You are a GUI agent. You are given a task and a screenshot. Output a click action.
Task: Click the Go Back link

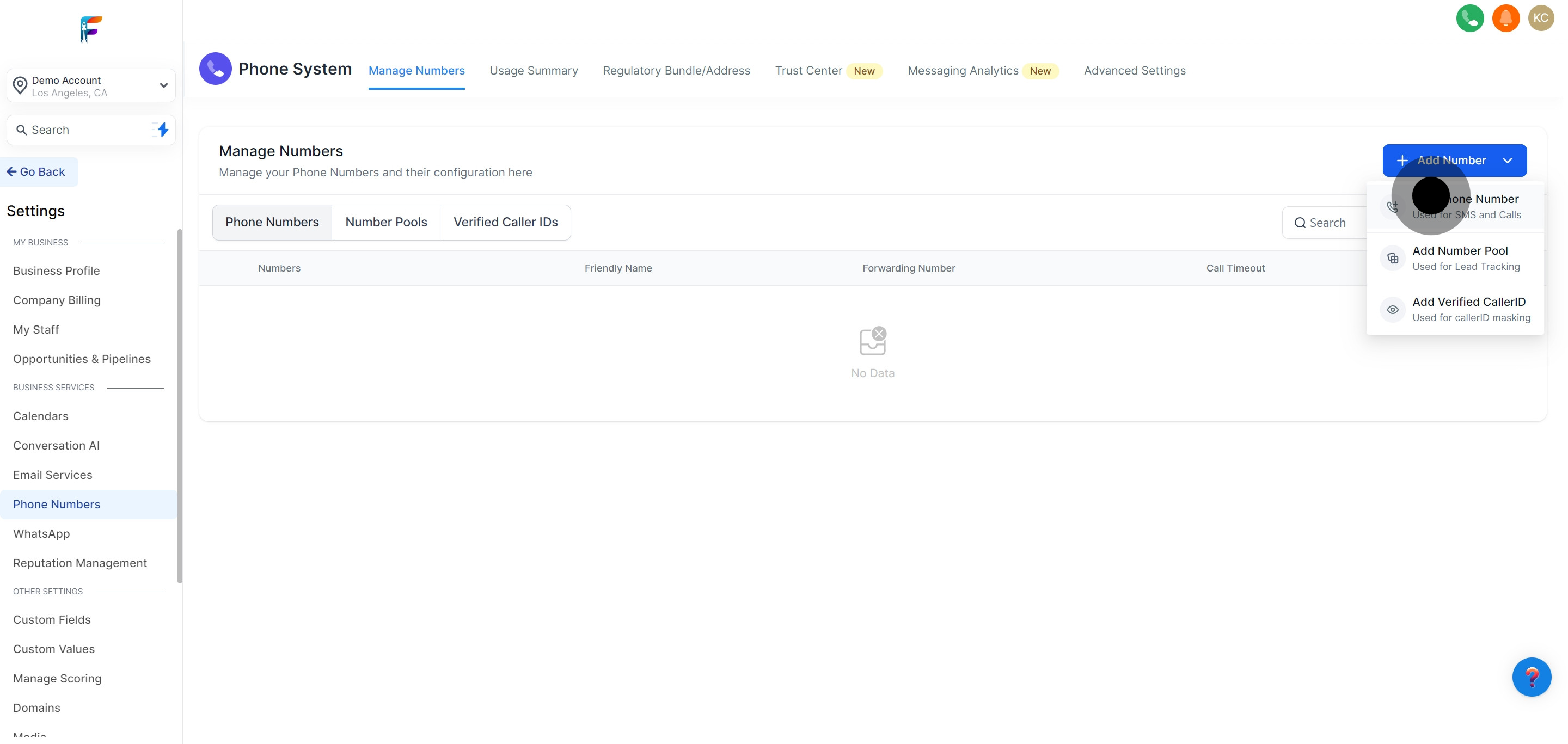click(x=36, y=171)
